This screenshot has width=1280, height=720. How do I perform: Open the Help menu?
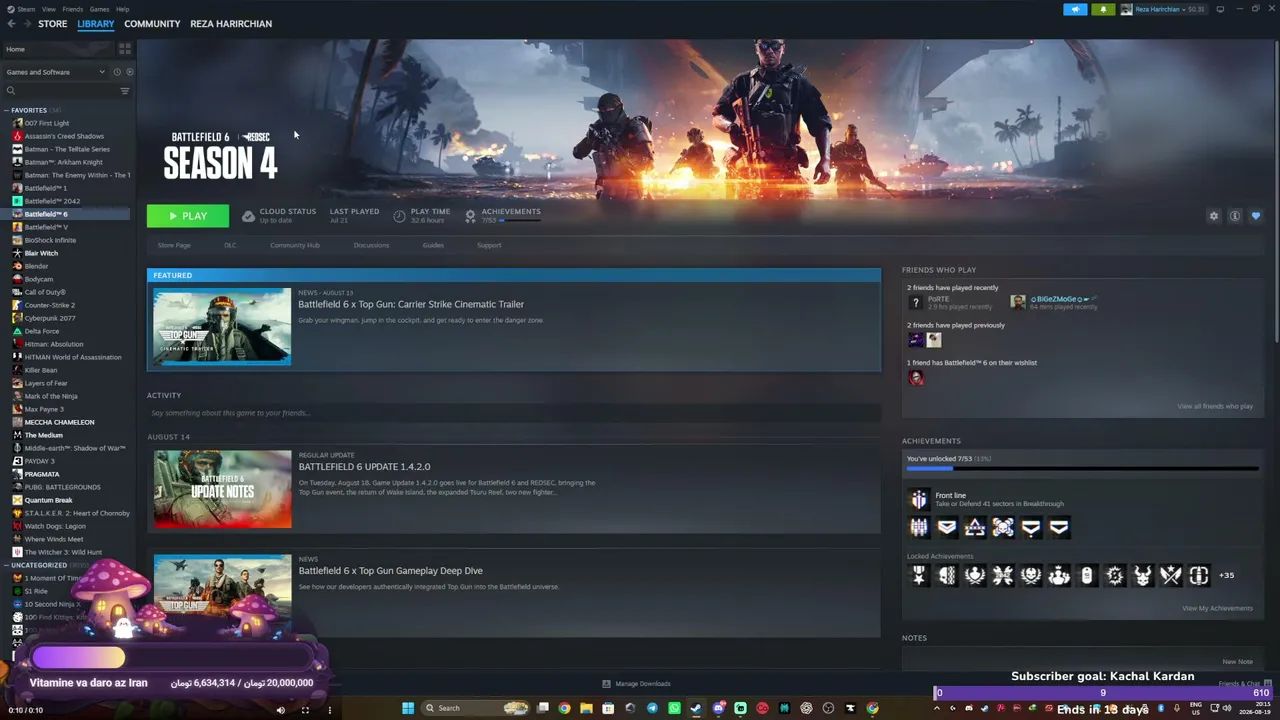[122, 9]
